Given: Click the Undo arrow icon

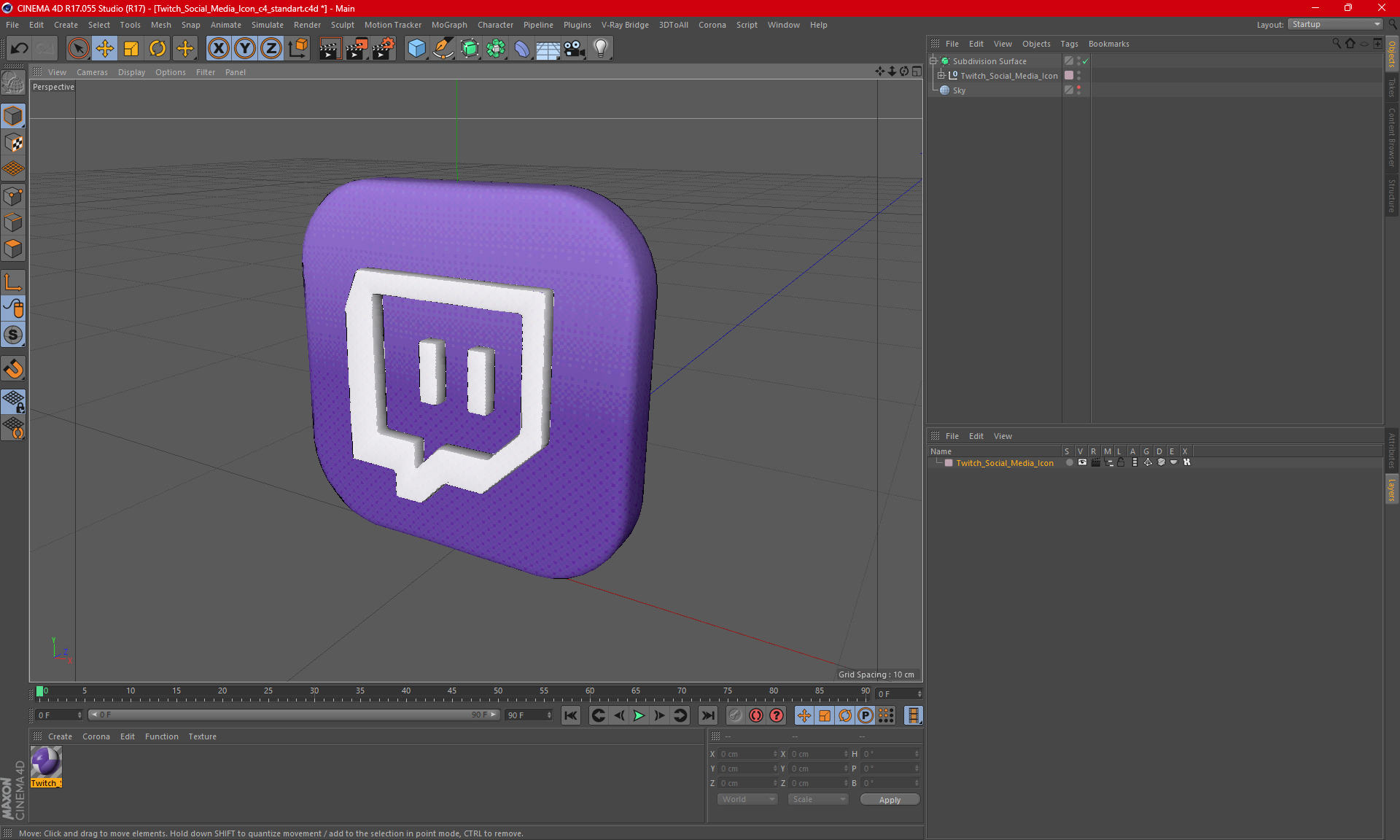Looking at the screenshot, I should [x=20, y=49].
